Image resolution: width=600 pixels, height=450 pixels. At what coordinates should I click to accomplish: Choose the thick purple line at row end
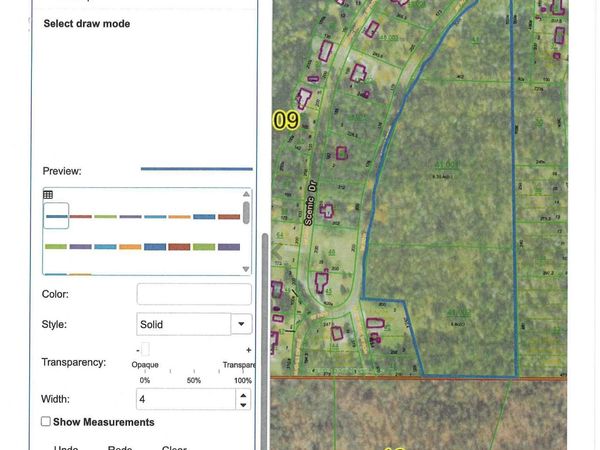tap(229, 247)
